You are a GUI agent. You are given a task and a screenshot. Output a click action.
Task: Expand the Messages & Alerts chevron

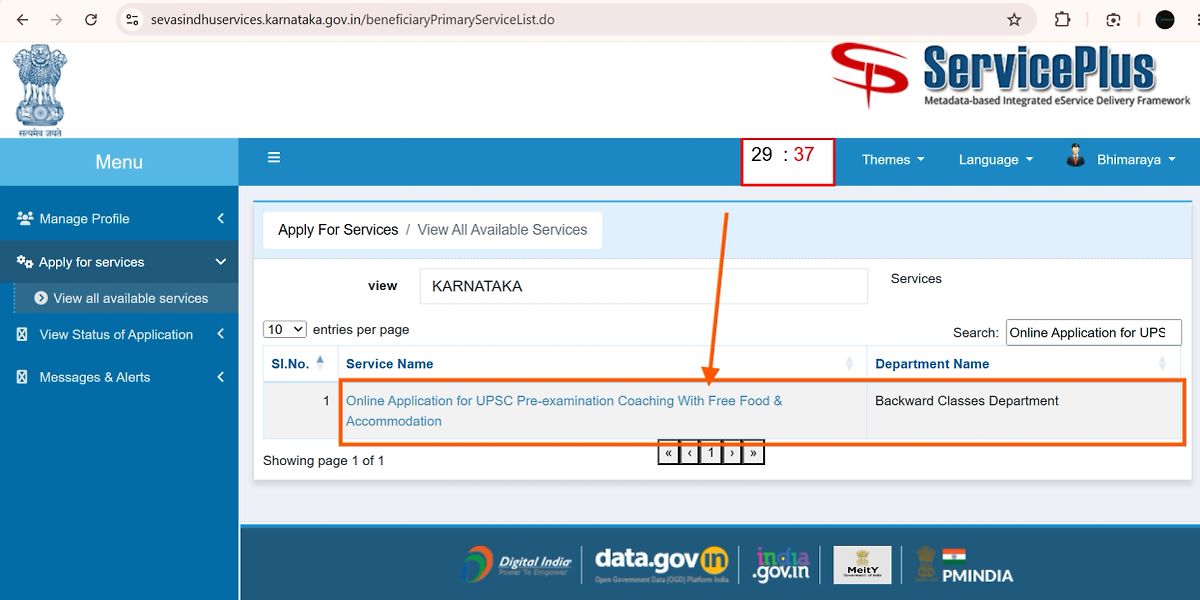[220, 377]
